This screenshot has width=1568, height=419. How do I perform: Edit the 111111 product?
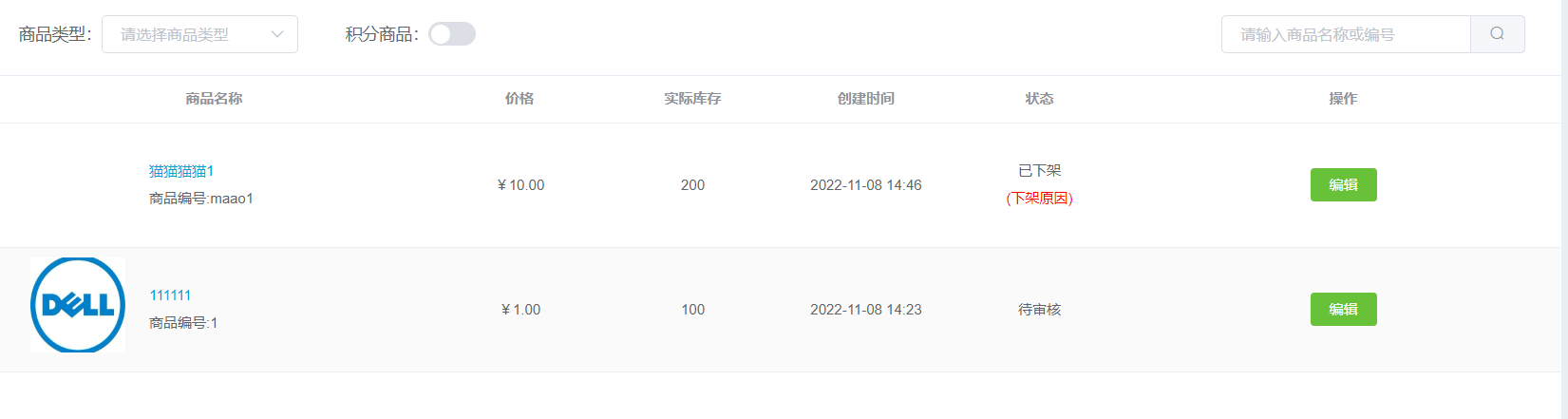(x=1343, y=310)
